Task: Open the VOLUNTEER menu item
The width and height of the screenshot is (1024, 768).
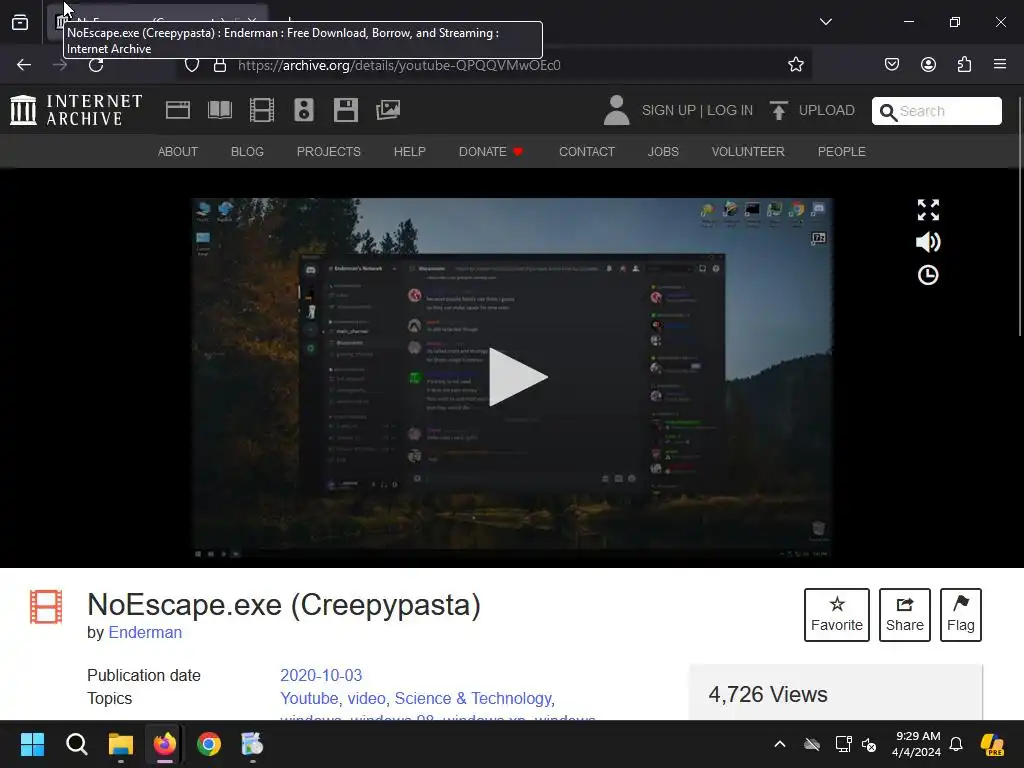Action: [x=748, y=152]
